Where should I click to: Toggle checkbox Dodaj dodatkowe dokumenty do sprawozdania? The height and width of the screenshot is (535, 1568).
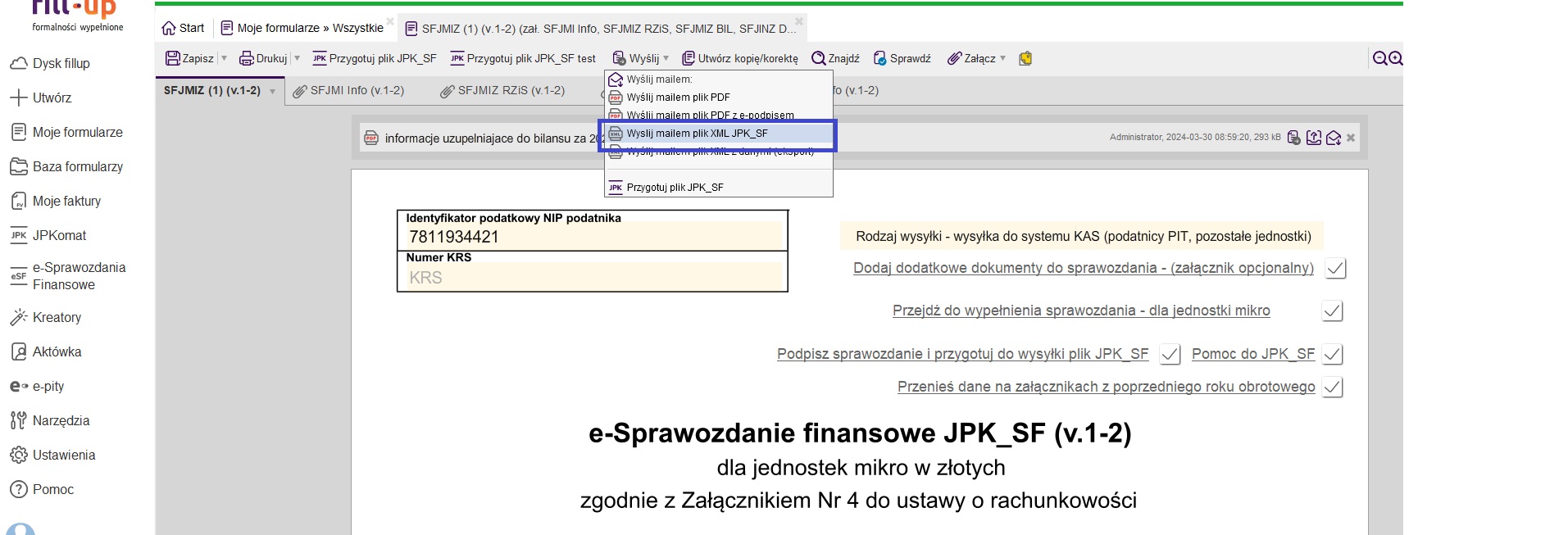(x=1336, y=269)
